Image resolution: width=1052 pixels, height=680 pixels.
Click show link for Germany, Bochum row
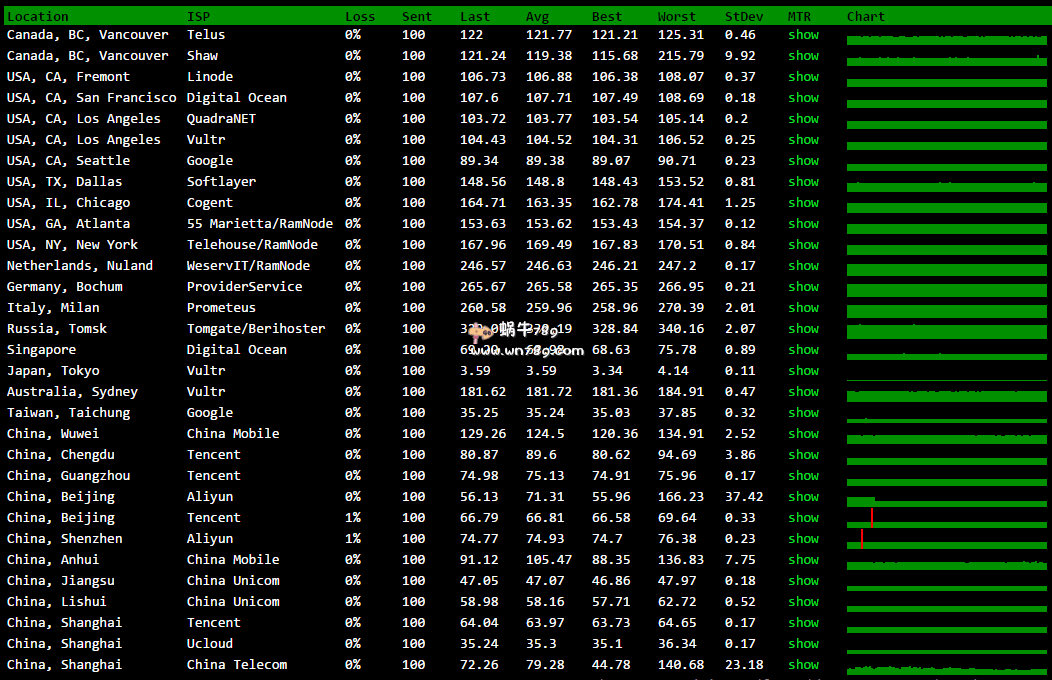(803, 287)
